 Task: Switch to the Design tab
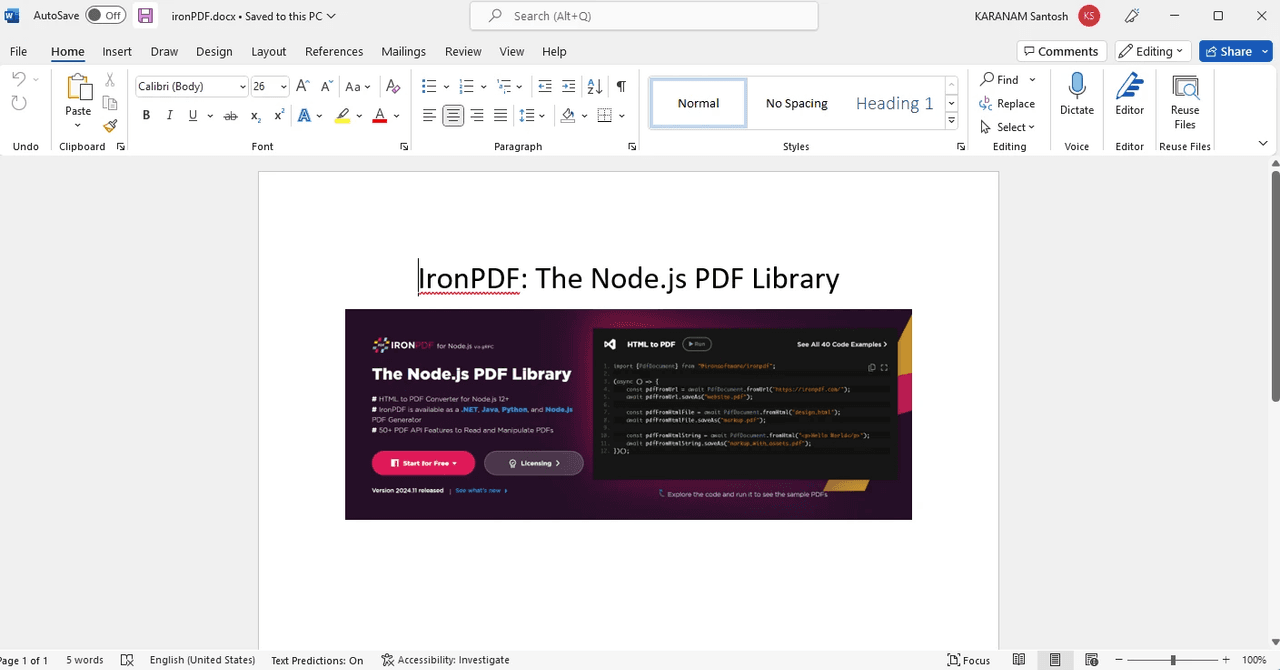214,51
